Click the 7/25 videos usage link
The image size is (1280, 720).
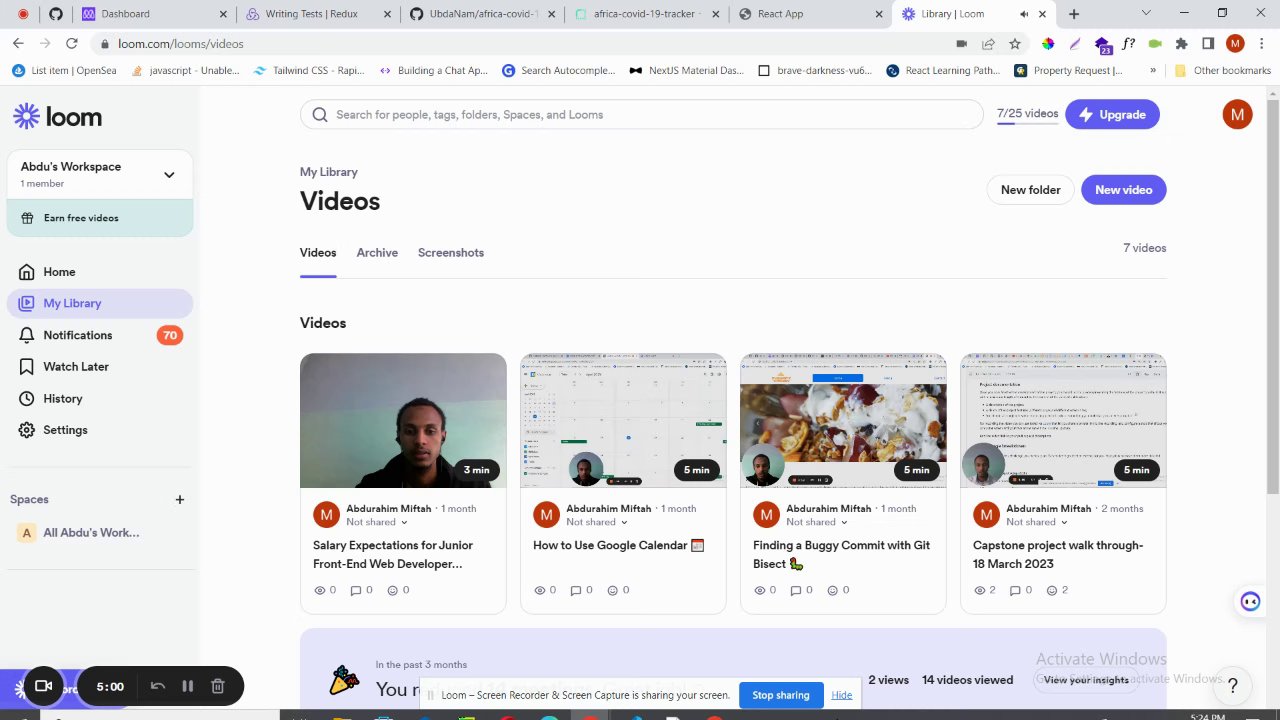point(1027,114)
